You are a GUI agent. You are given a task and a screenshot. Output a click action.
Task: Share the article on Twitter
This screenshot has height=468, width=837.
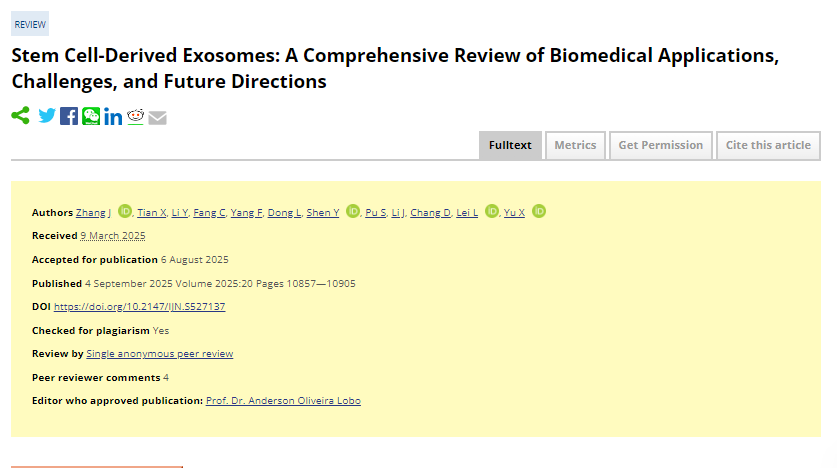[x=47, y=116]
